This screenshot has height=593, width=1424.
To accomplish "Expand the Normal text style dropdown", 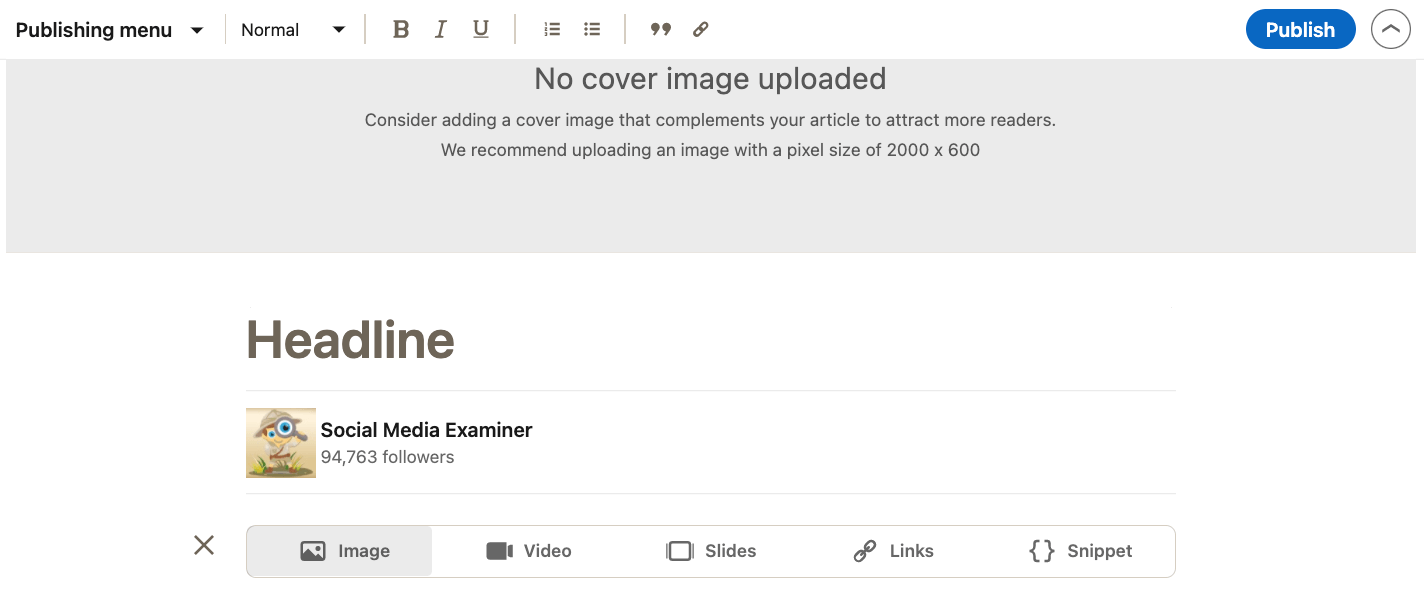I will 293,30.
